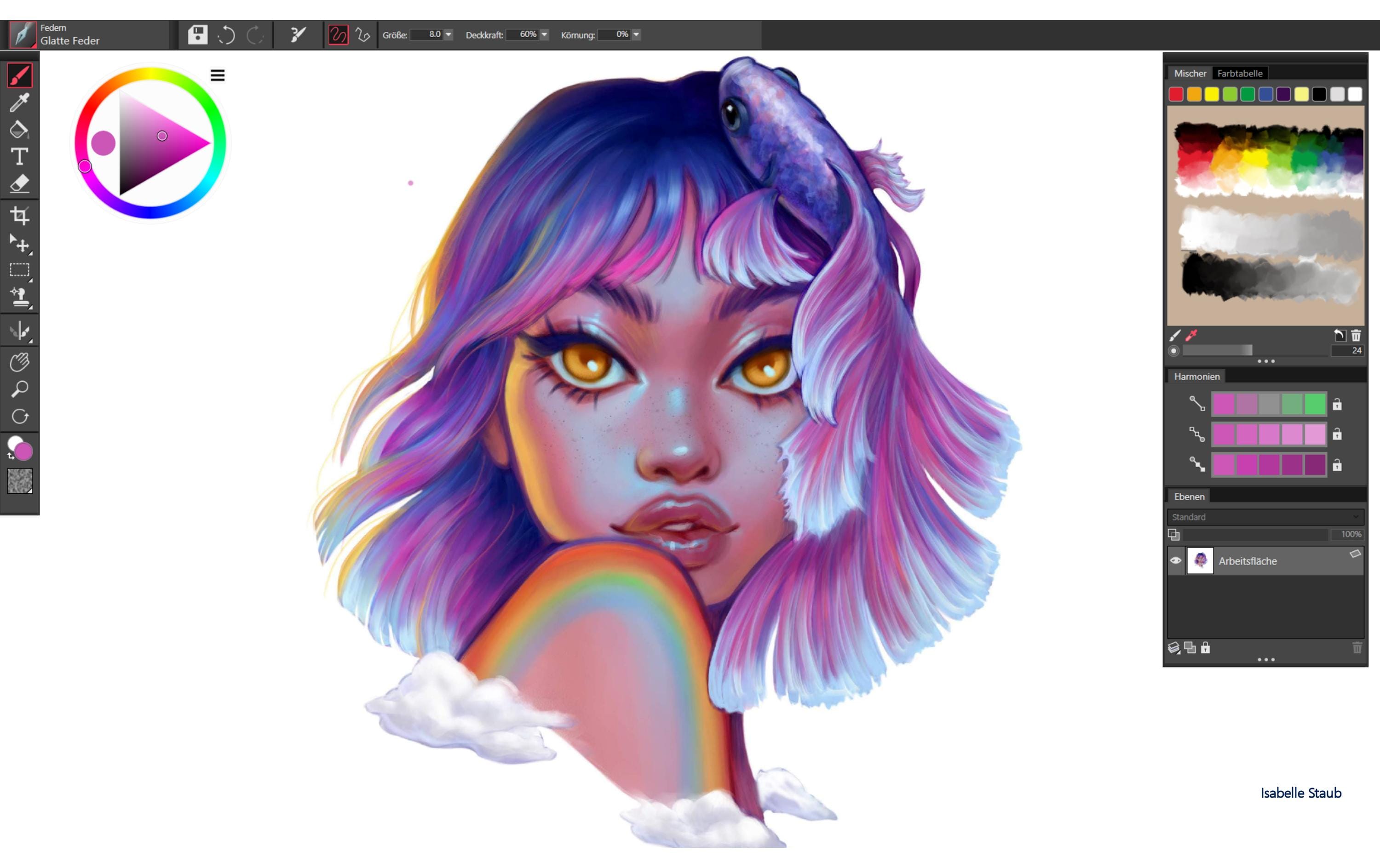Clear the mixer pad with the trash button
This screenshot has width=1380, height=868.
(x=1357, y=335)
